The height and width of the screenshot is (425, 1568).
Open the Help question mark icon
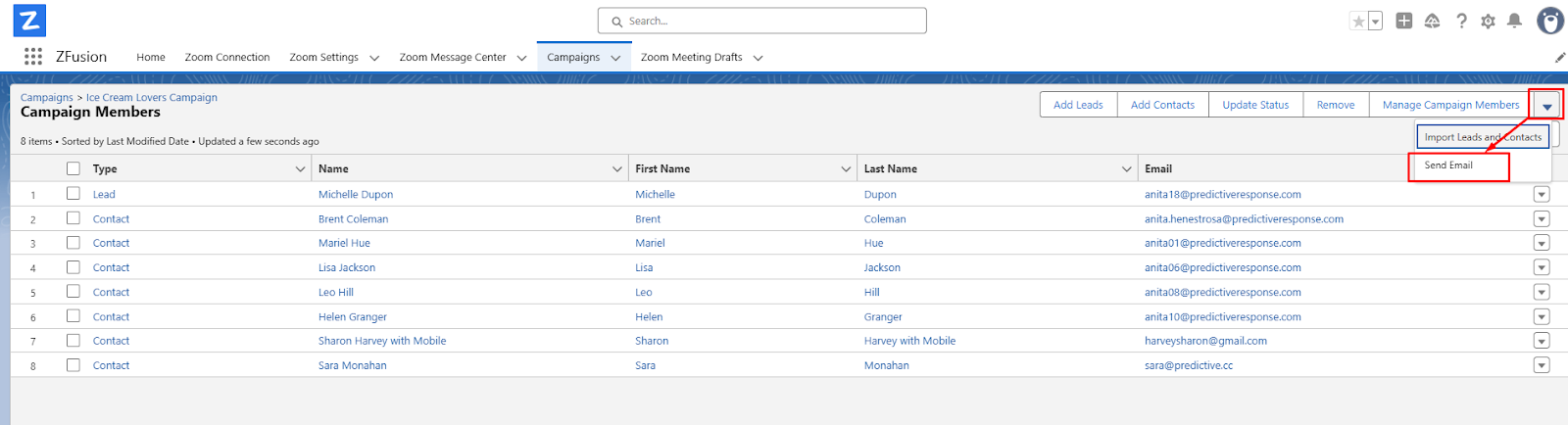pyautogui.click(x=1461, y=21)
